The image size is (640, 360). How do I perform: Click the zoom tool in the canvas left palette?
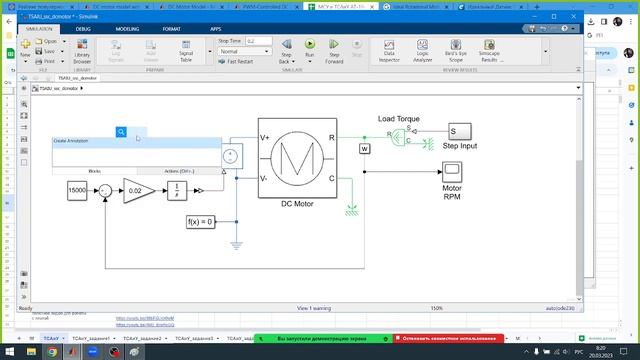[x=24, y=104]
